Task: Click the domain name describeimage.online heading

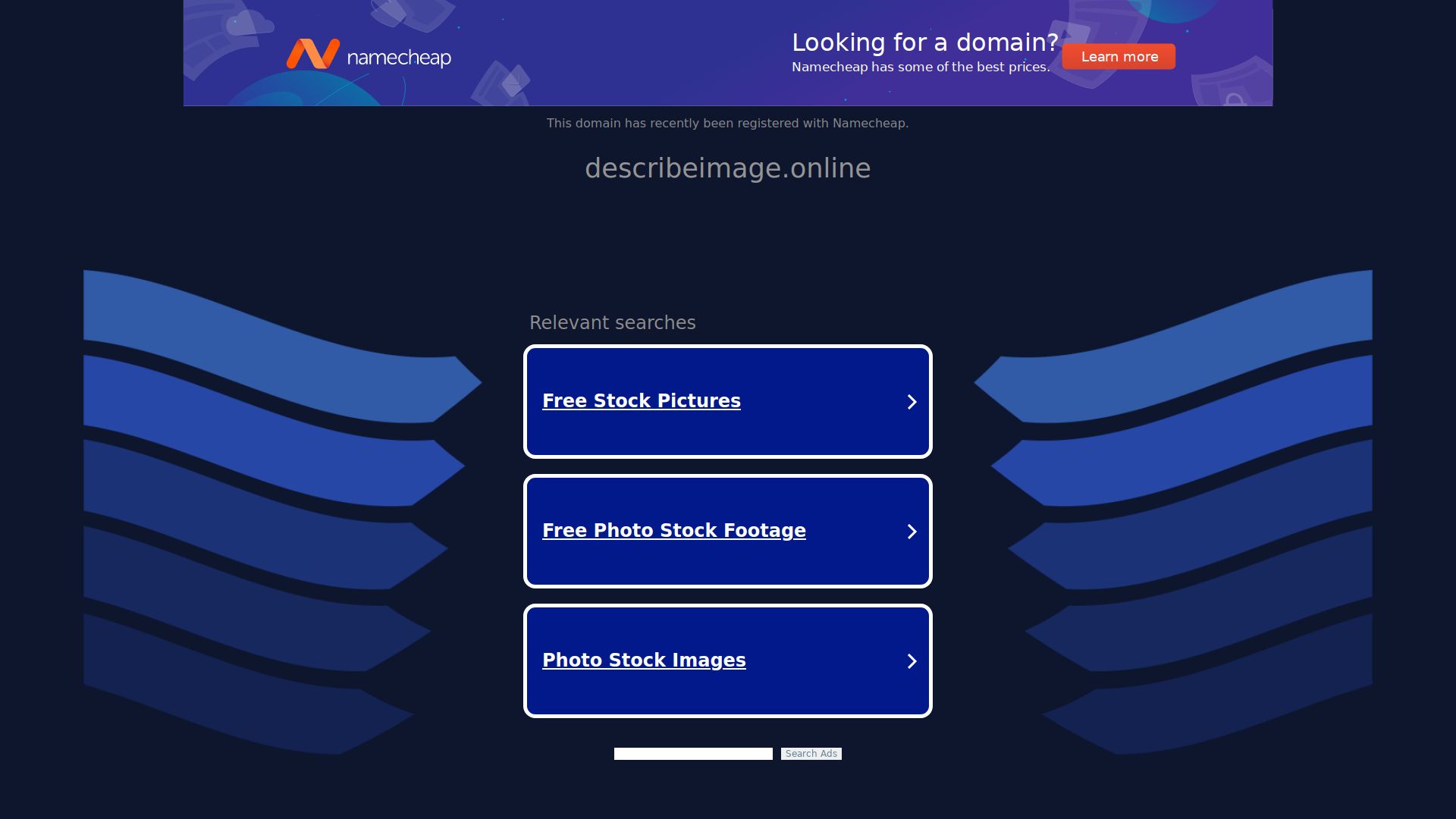Action: (x=727, y=168)
